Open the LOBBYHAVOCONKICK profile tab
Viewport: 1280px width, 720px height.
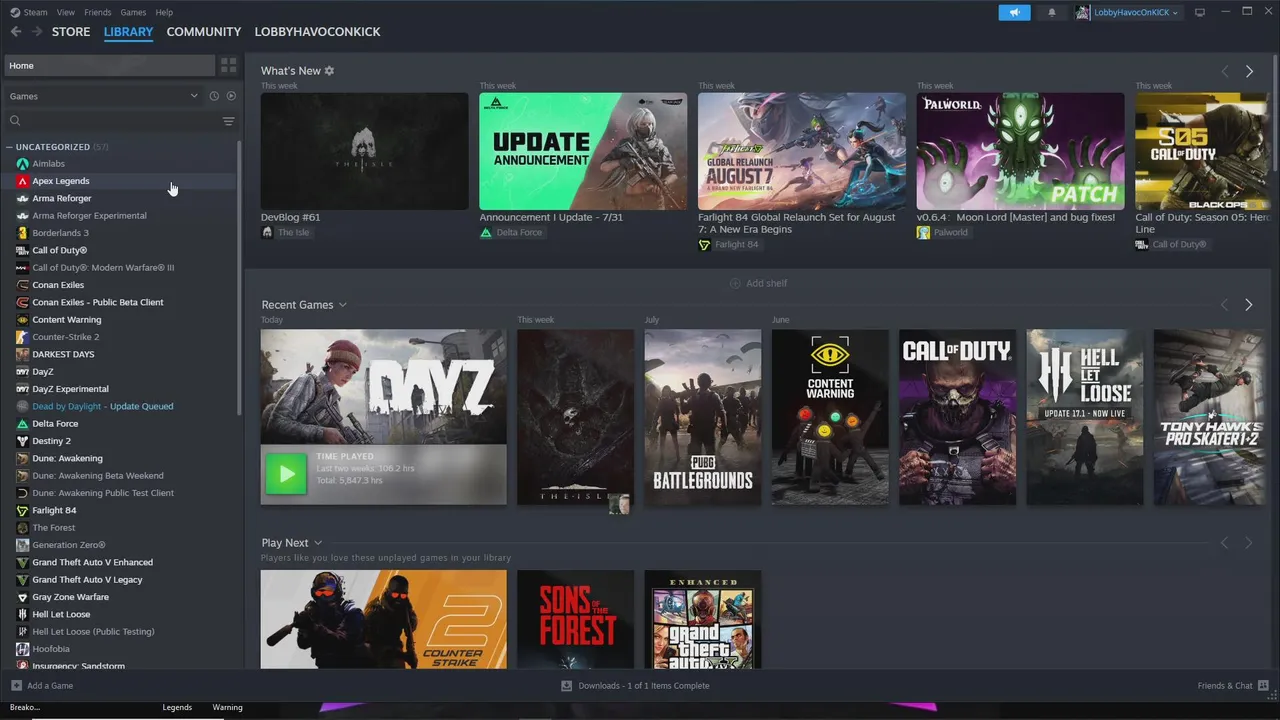(317, 32)
